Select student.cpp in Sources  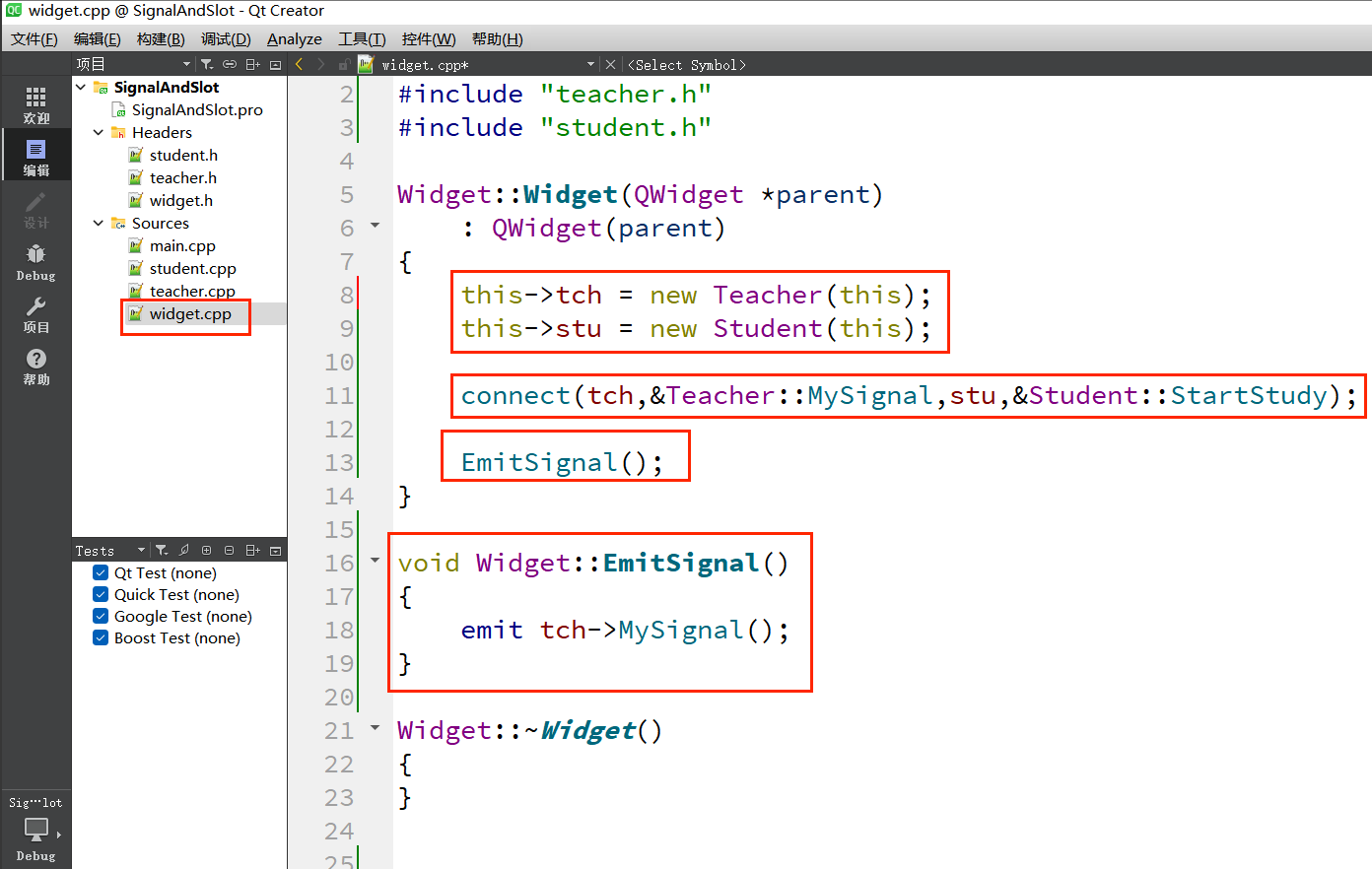click(x=193, y=268)
